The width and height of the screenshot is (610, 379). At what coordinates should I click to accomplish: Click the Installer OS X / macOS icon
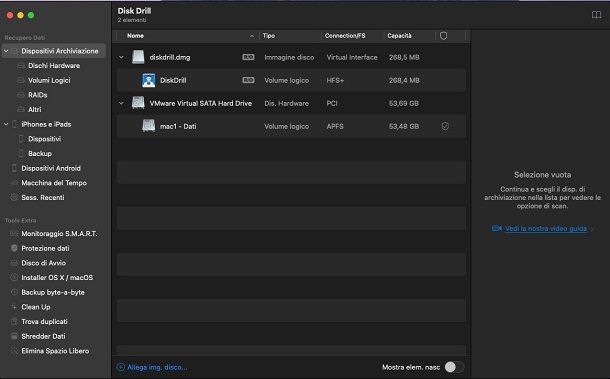pyautogui.click(x=14, y=278)
